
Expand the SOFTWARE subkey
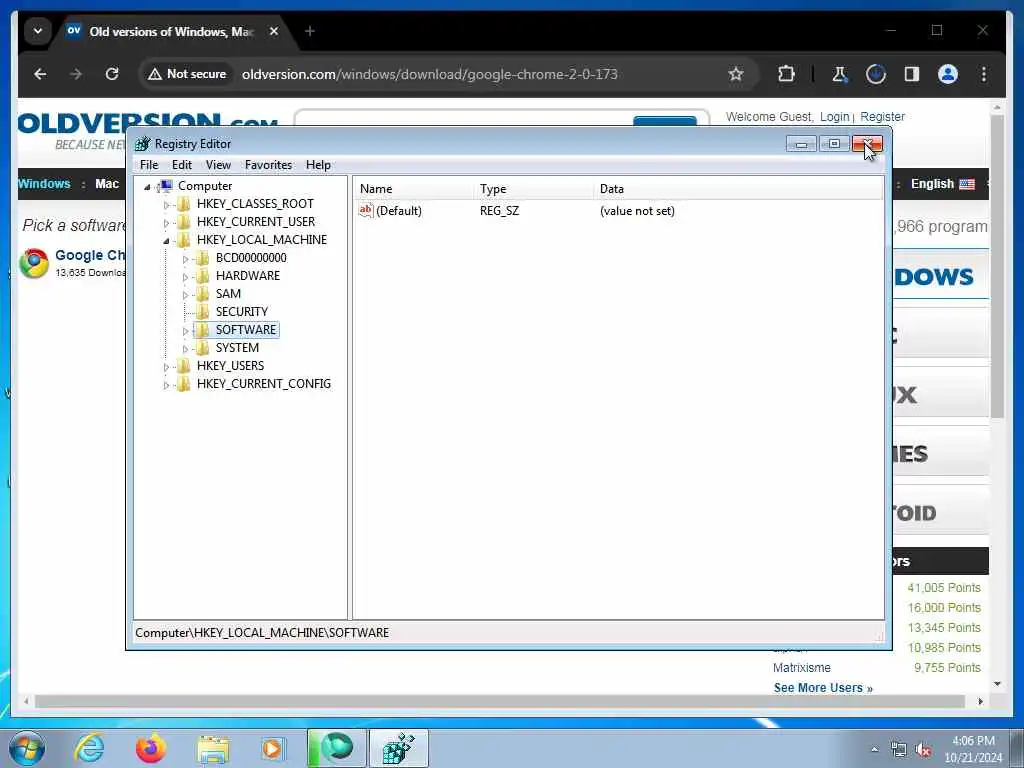185,331
